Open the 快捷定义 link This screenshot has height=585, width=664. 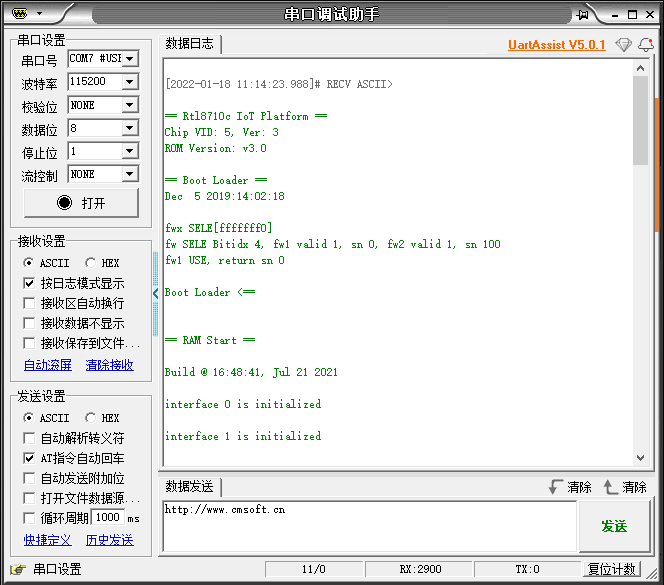point(48,540)
